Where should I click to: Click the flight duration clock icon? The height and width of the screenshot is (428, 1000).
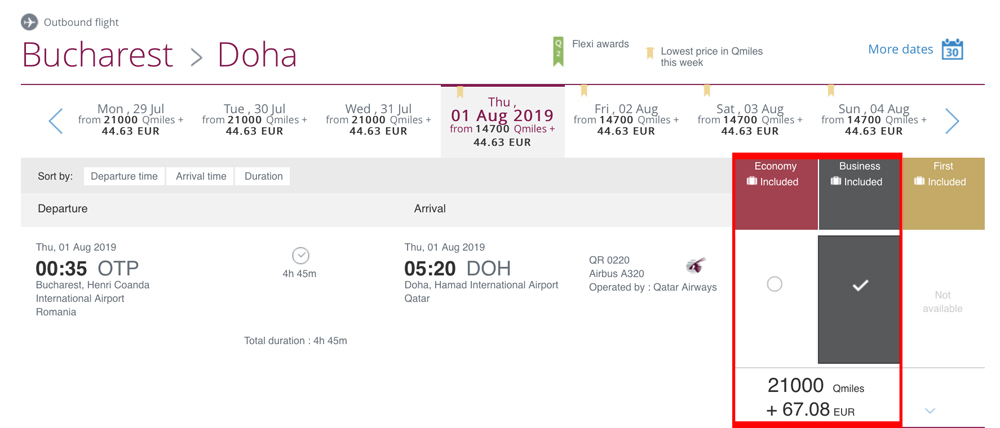click(x=300, y=256)
